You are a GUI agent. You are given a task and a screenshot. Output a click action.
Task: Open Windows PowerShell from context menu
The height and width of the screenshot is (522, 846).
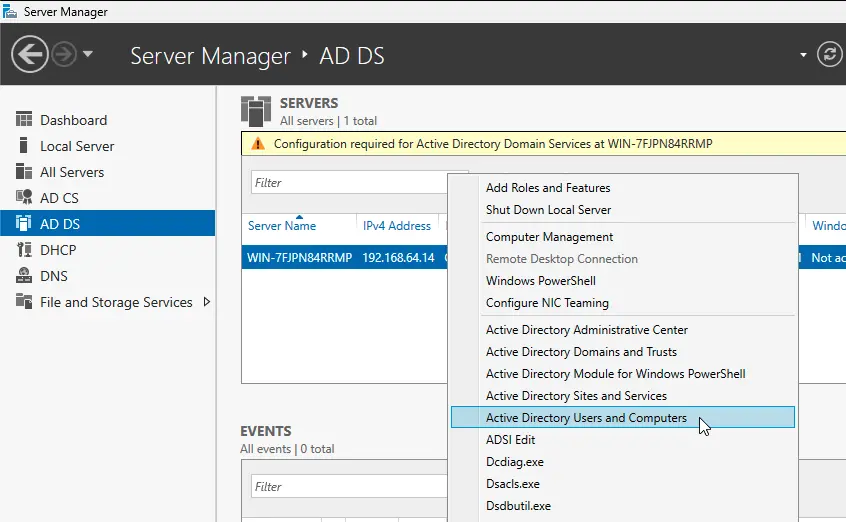pyautogui.click(x=539, y=281)
